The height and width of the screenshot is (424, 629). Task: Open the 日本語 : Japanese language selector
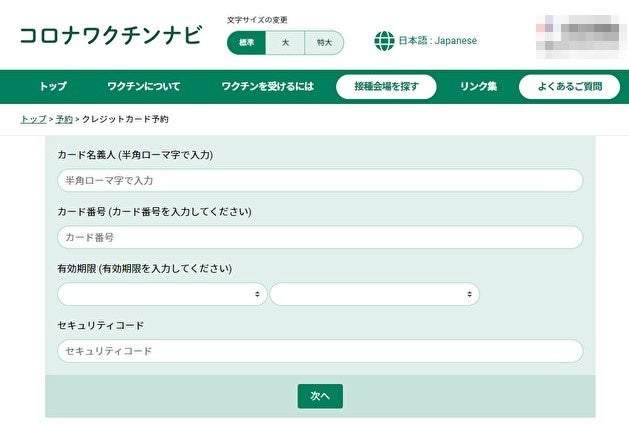pos(437,41)
